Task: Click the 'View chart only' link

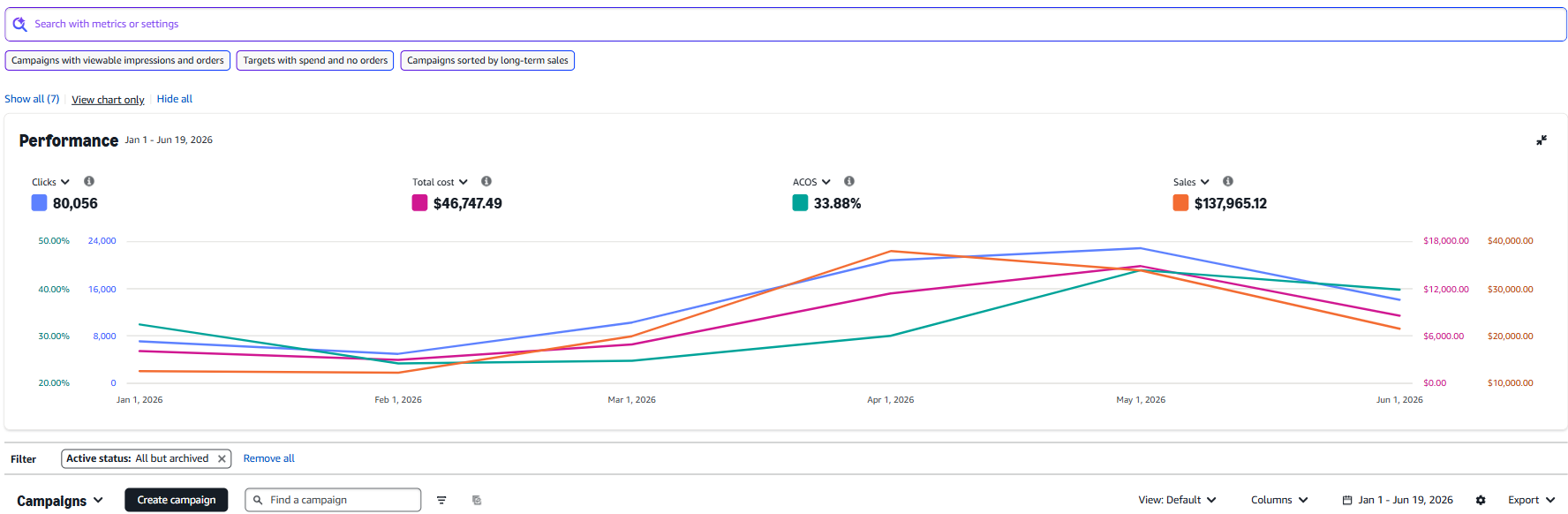Action: (108, 100)
